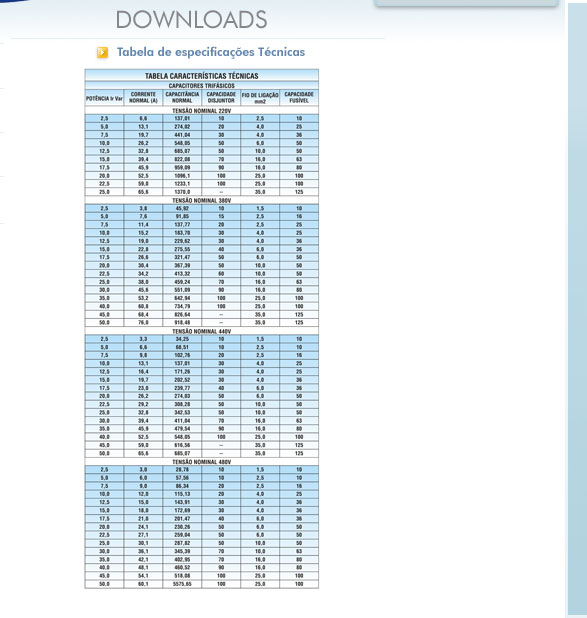
Task: Click capacitance cell '45,92'
Action: [182, 208]
